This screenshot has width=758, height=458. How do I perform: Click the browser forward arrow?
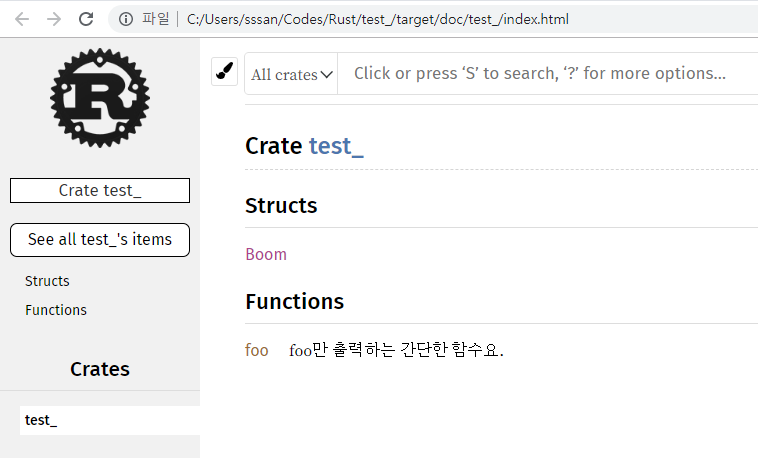pyautogui.click(x=54, y=19)
